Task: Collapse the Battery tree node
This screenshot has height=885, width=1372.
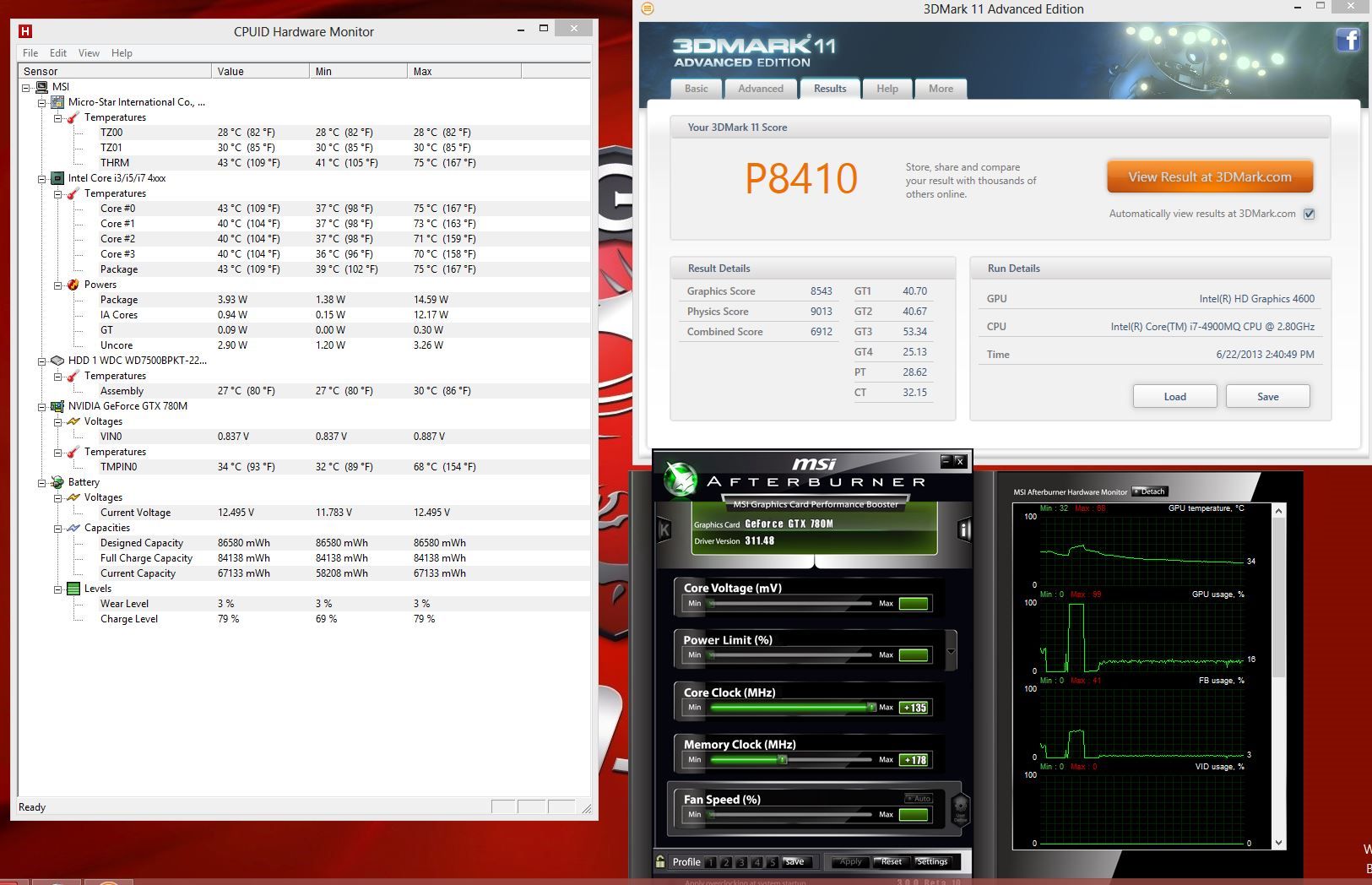Action: coord(42,482)
